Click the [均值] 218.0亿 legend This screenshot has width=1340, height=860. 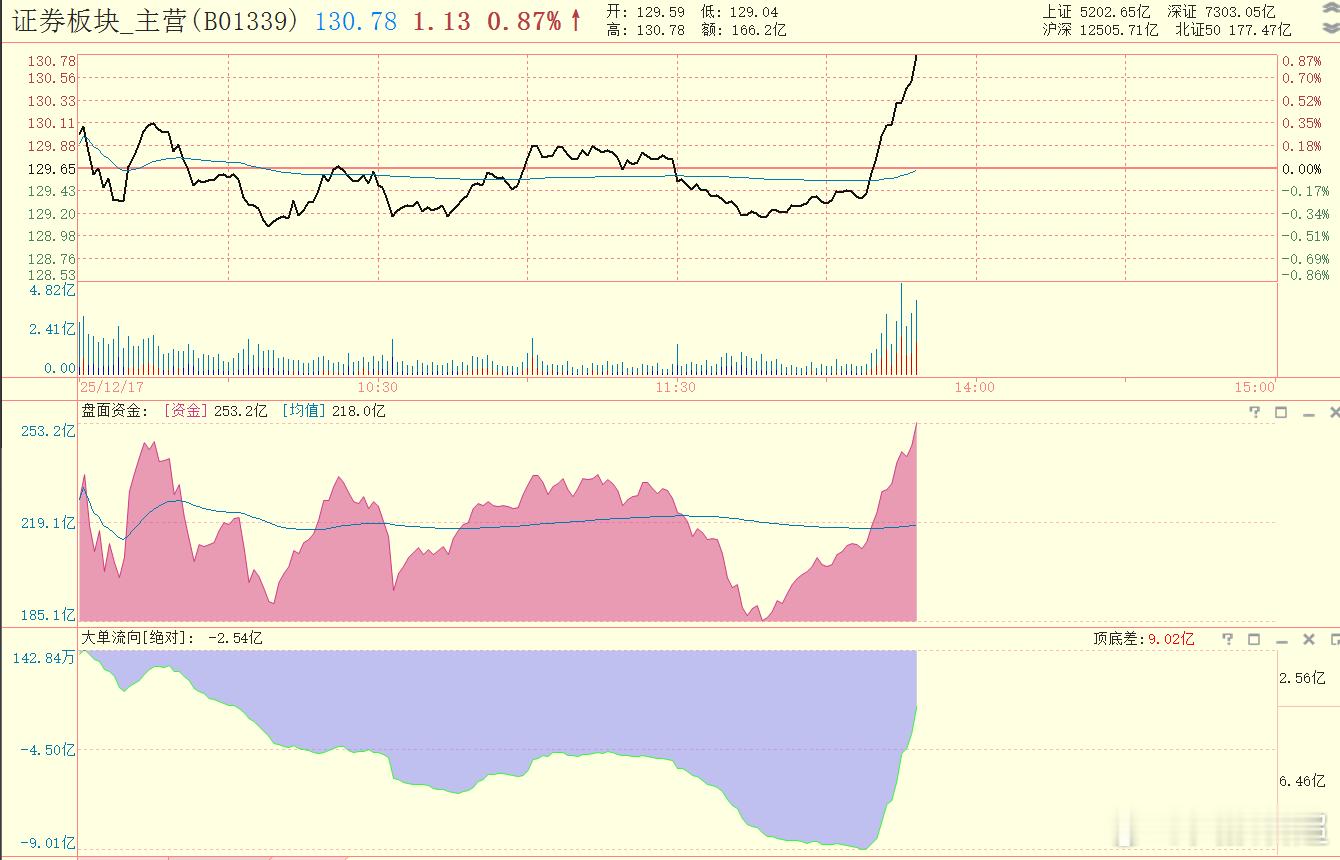click(333, 411)
